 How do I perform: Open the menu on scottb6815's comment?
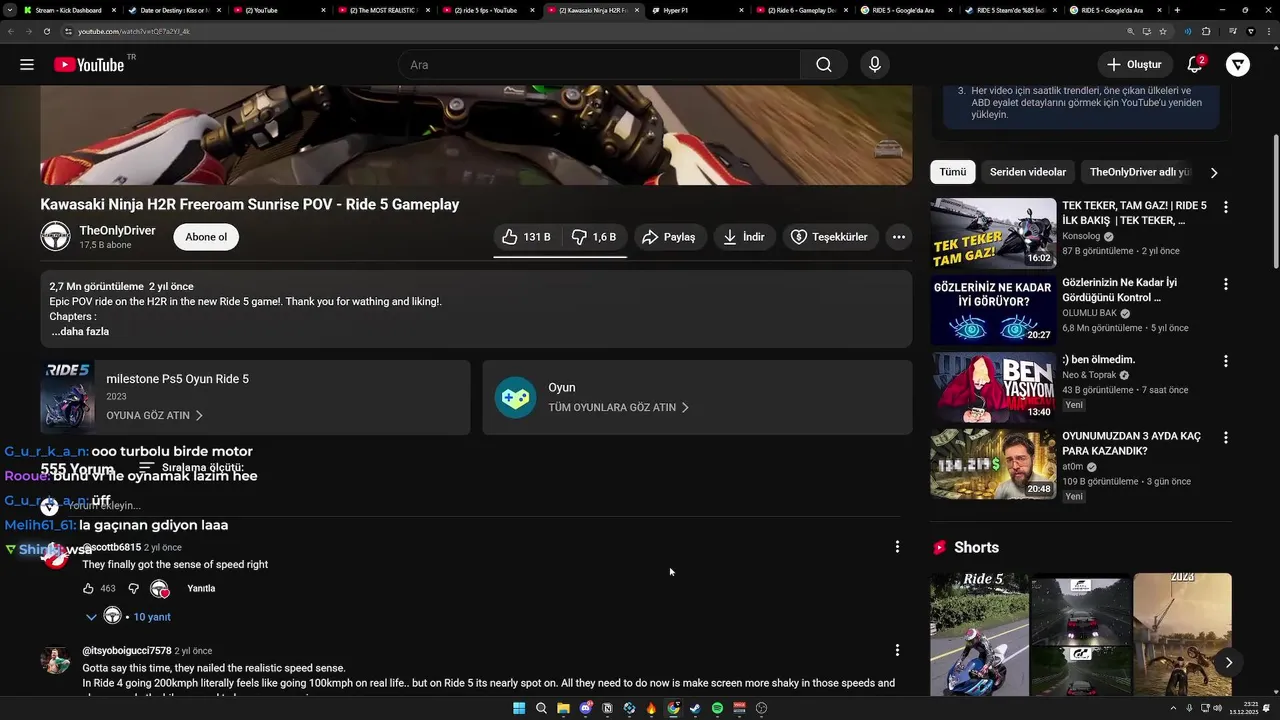point(897,547)
